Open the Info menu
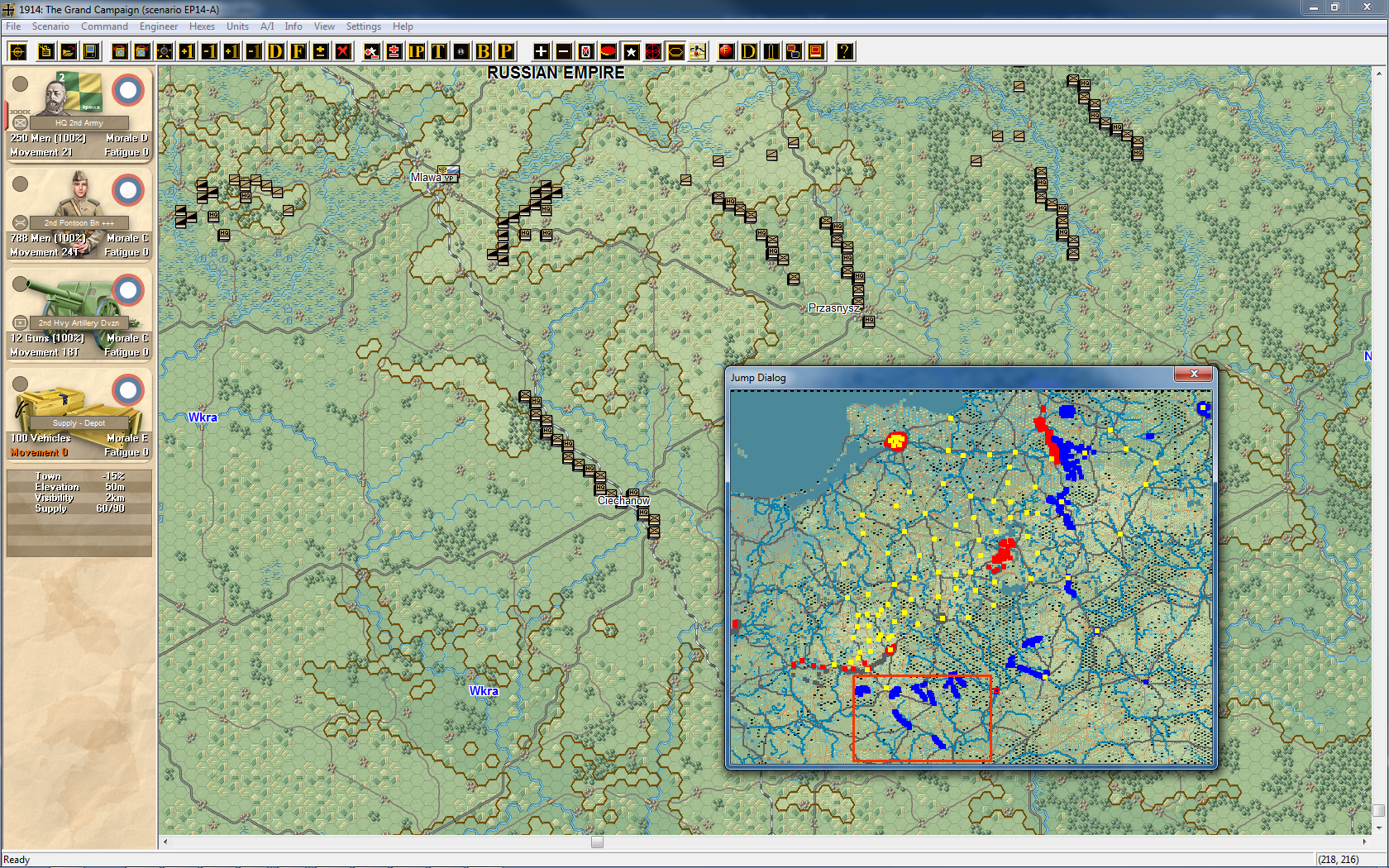1389x868 pixels. coord(294,26)
